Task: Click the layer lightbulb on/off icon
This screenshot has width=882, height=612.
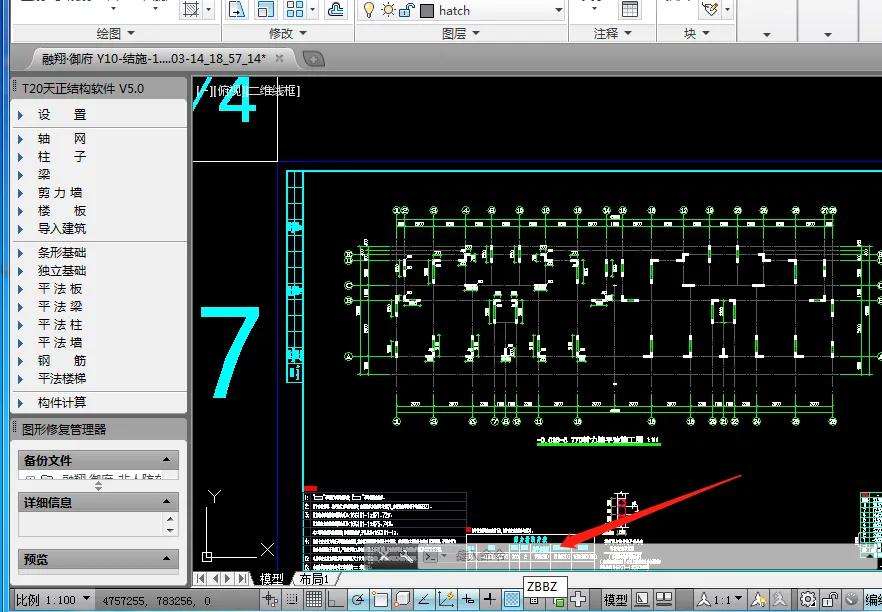Action: coord(368,10)
